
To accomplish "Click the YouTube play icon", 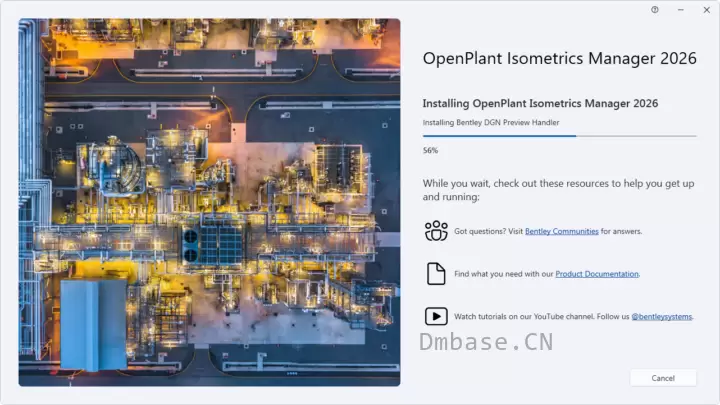I will point(436,316).
